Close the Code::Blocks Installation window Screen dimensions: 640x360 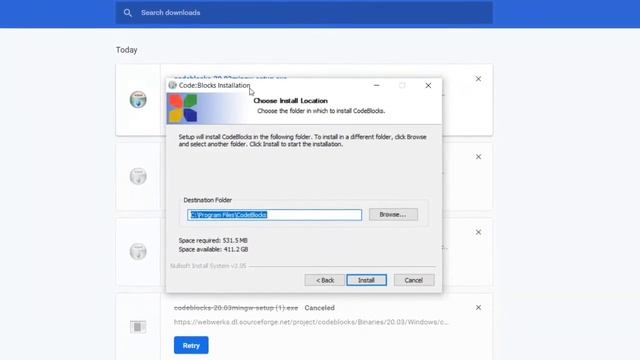tap(428, 85)
